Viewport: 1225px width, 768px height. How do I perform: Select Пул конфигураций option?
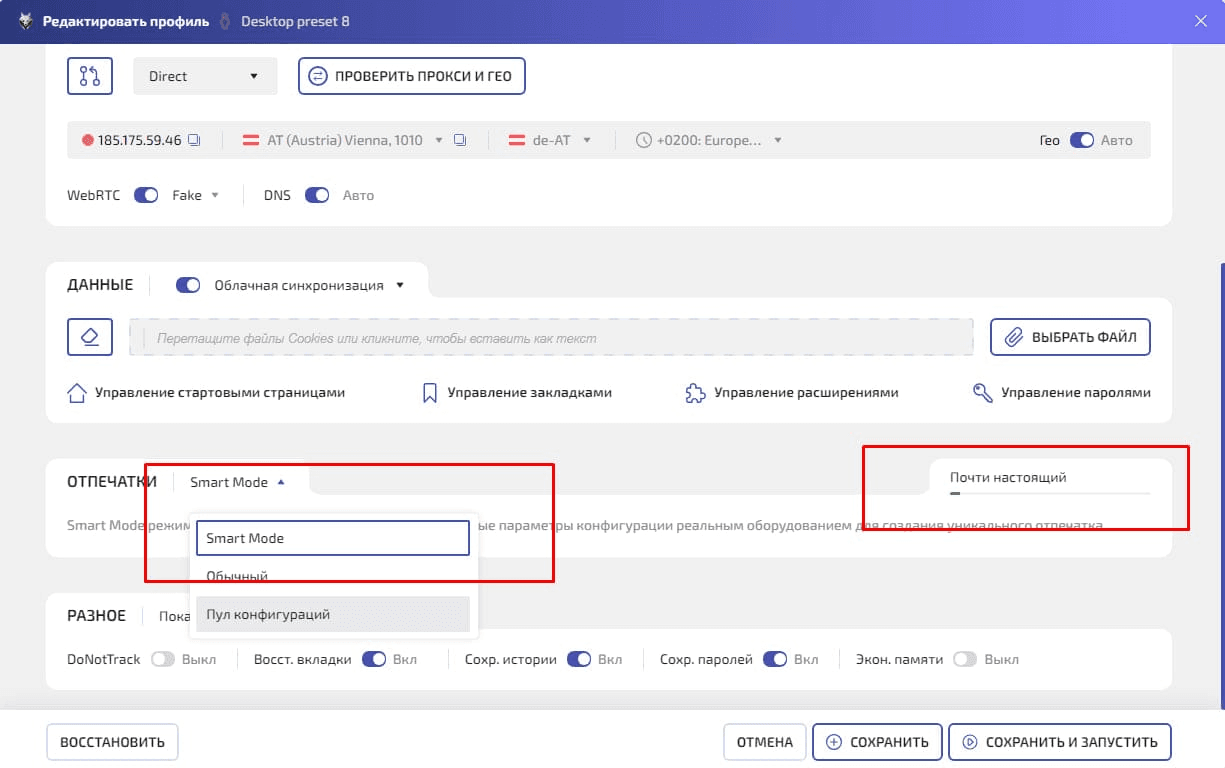(332, 614)
